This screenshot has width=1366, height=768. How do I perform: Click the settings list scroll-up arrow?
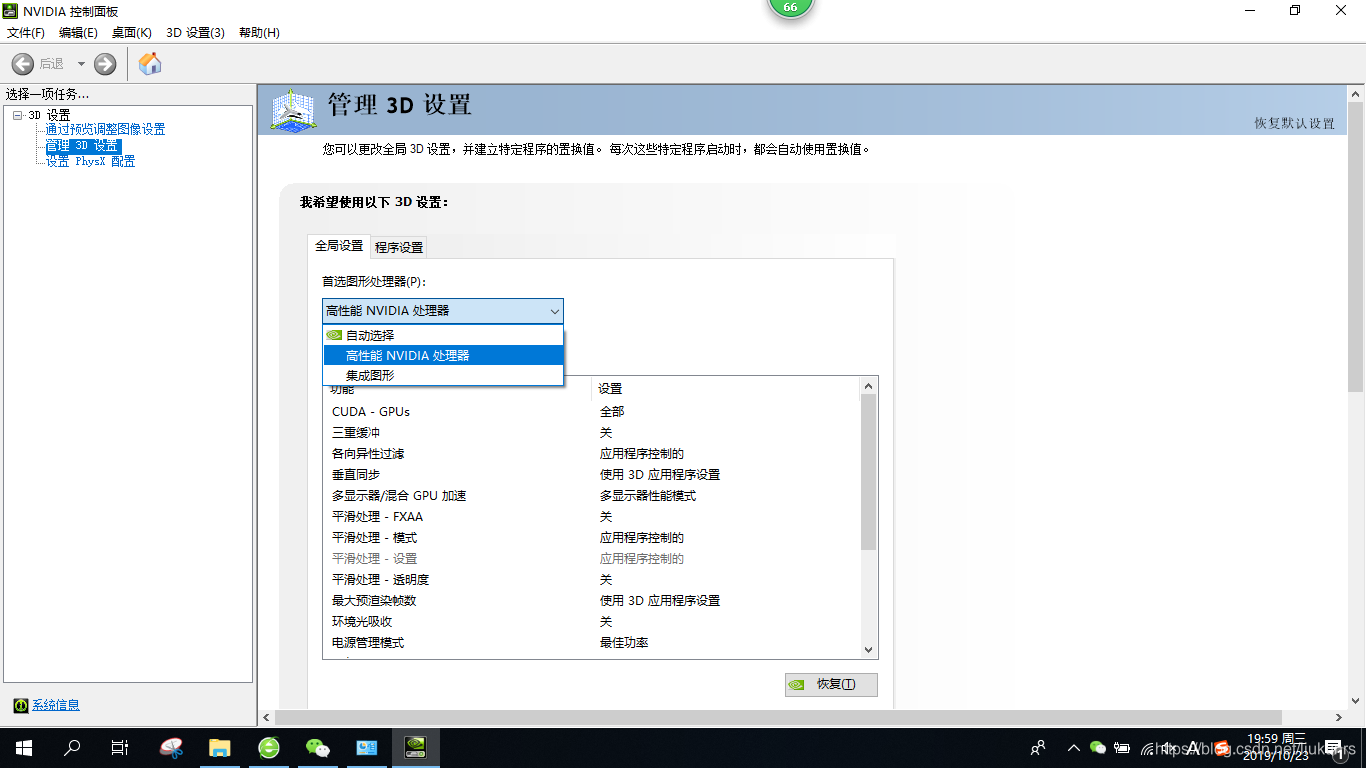[868, 386]
